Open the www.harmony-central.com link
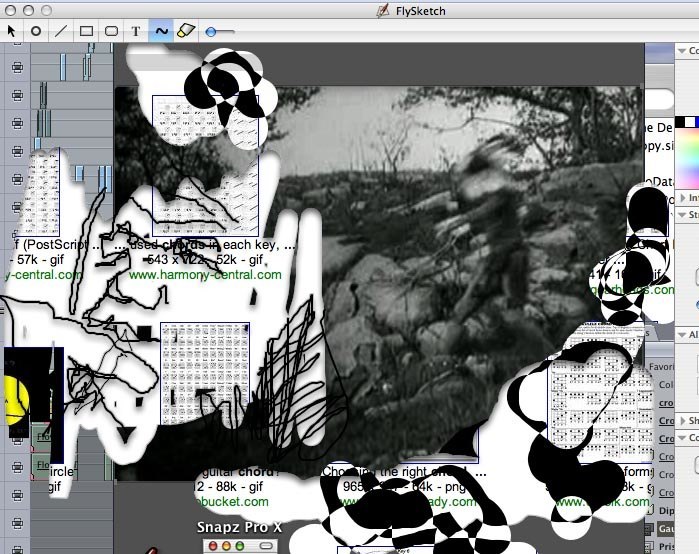This screenshot has height=554, width=699. click(x=205, y=275)
